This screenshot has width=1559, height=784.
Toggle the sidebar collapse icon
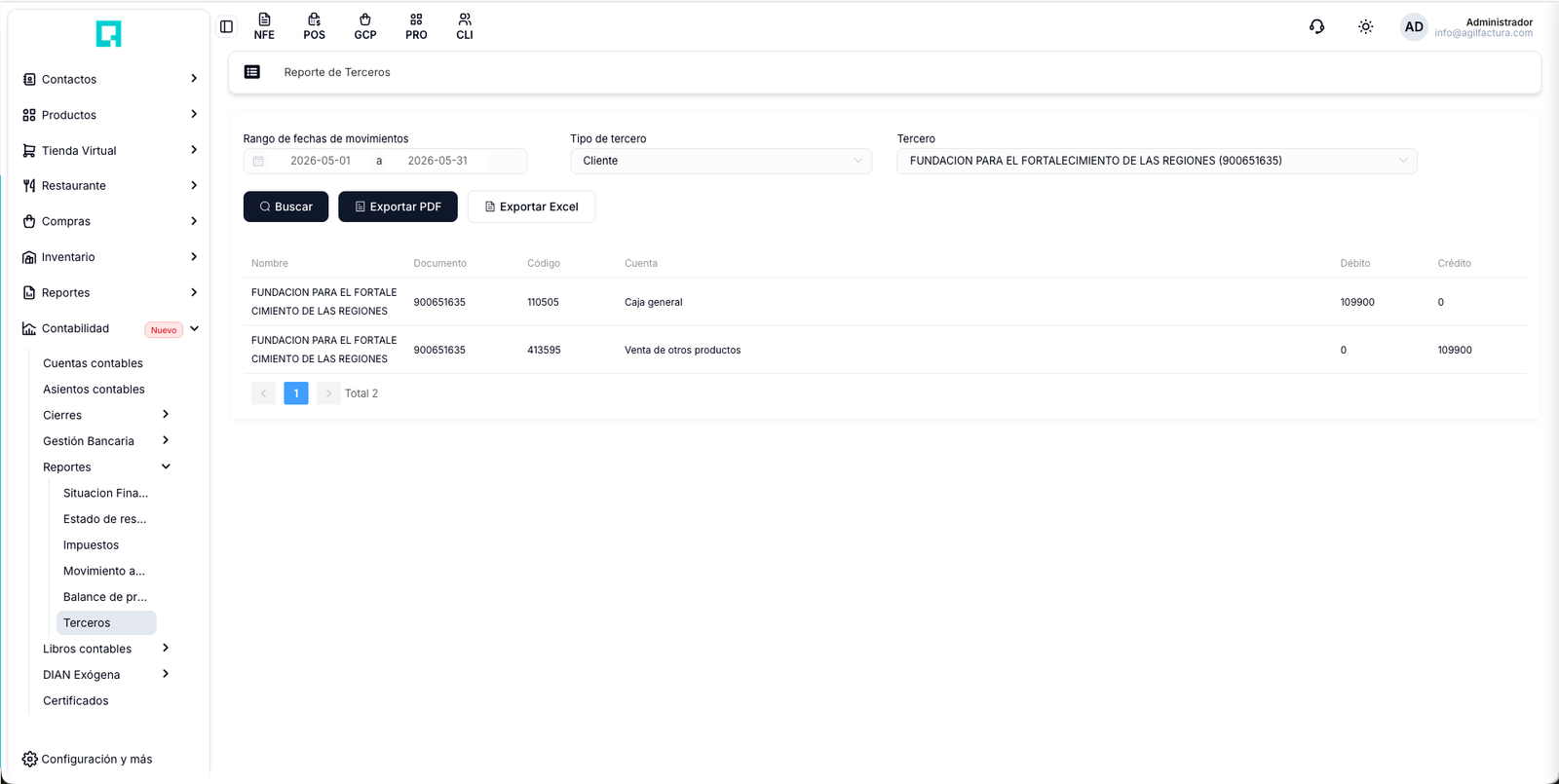(226, 27)
